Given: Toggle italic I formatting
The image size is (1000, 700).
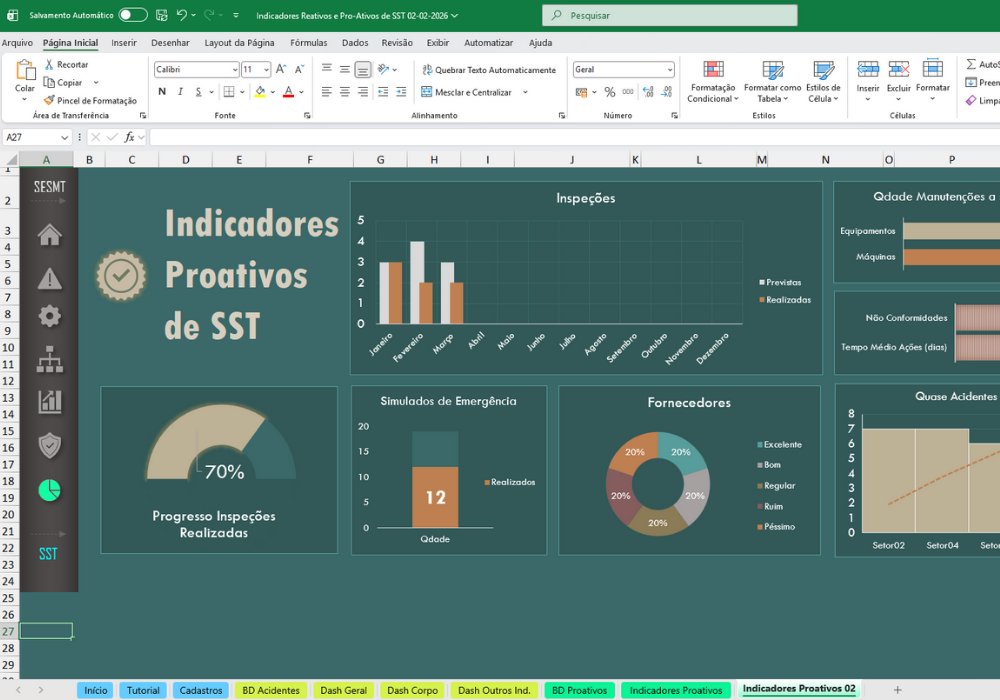Looking at the screenshot, I should pos(180,92).
